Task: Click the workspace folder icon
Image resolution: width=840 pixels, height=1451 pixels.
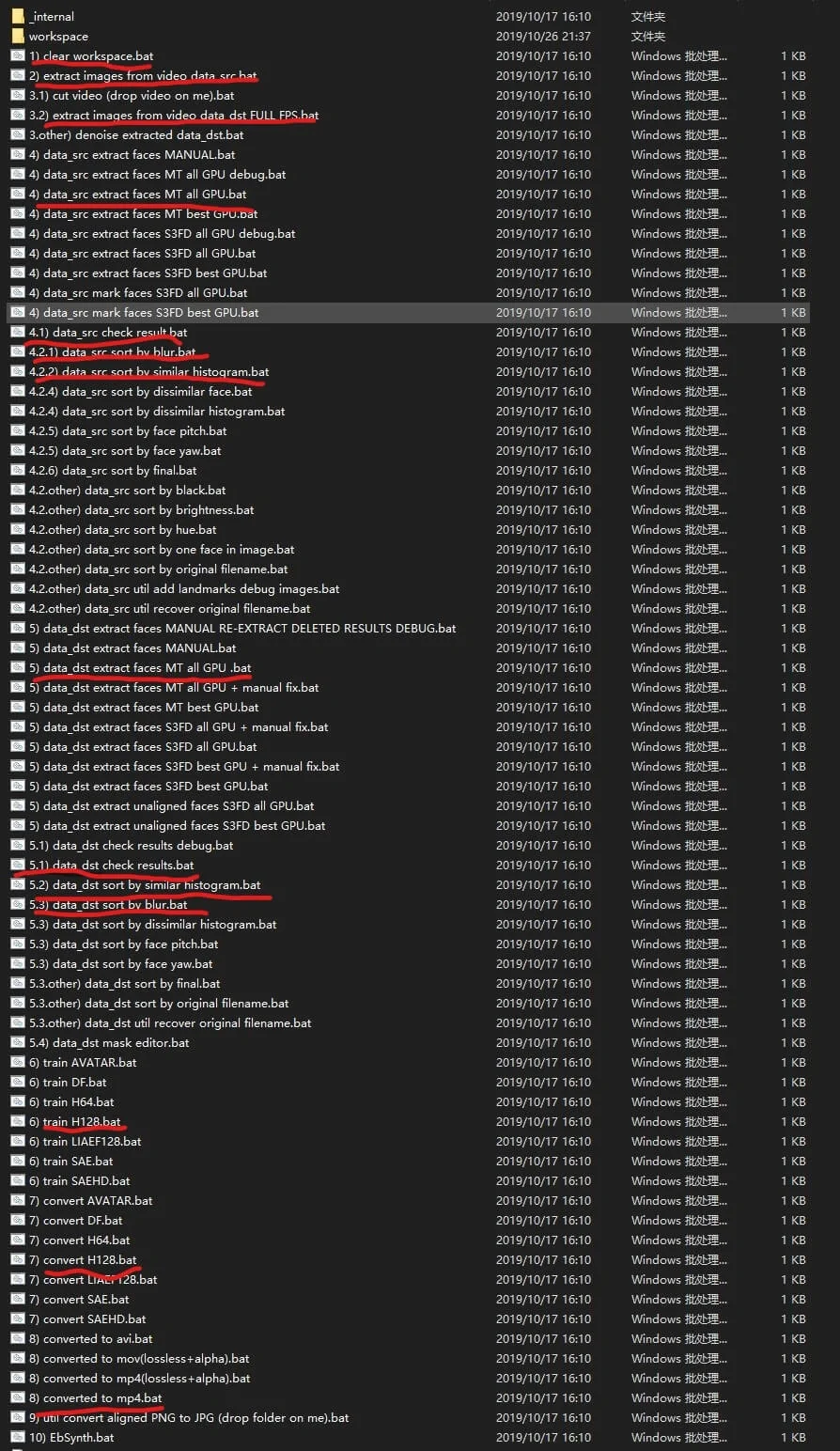Action: 18,37
